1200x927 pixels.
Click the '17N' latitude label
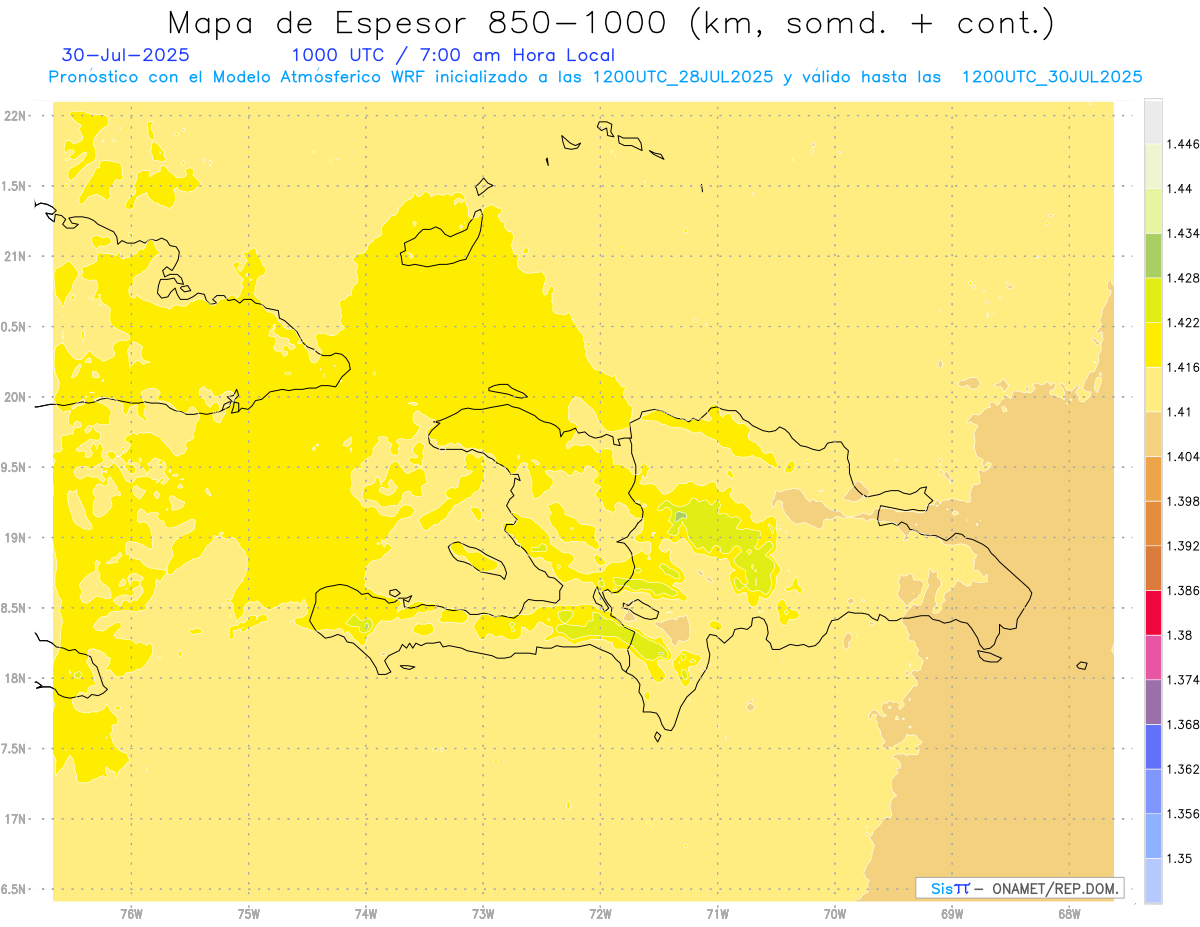(17, 819)
